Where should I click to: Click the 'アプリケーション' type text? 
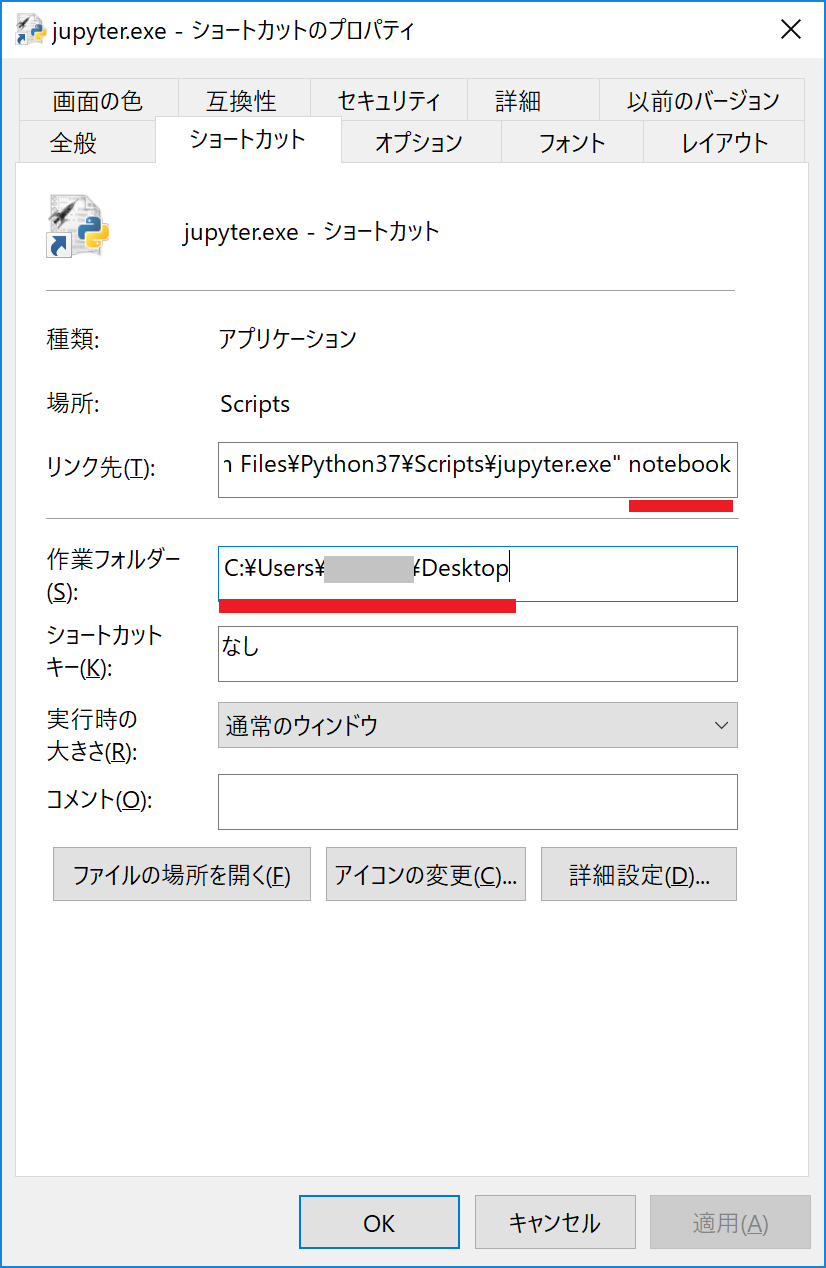tap(288, 339)
